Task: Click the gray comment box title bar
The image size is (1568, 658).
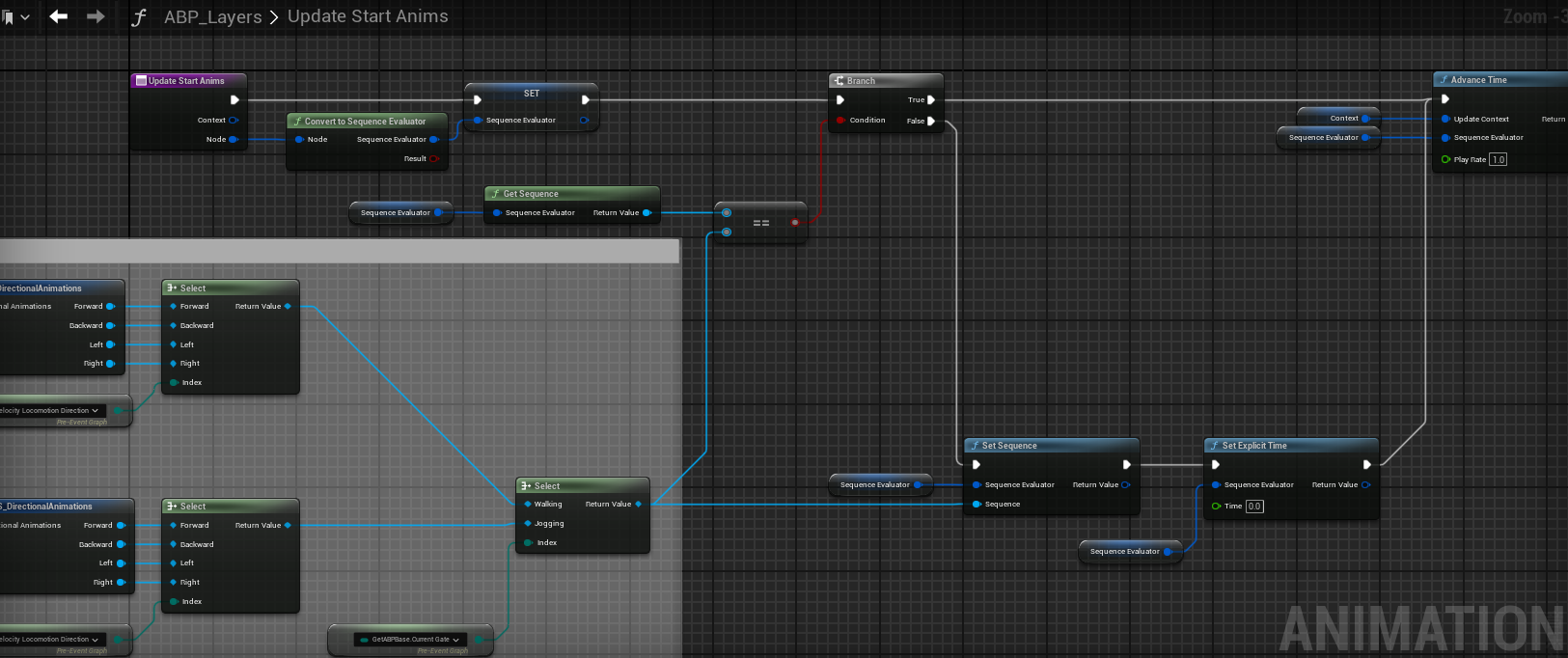Action: (340, 251)
